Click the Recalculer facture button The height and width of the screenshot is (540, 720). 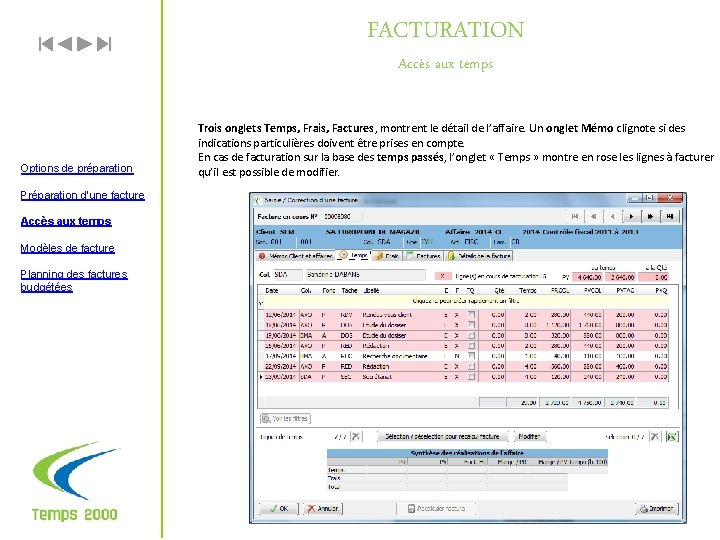[x=437, y=508]
